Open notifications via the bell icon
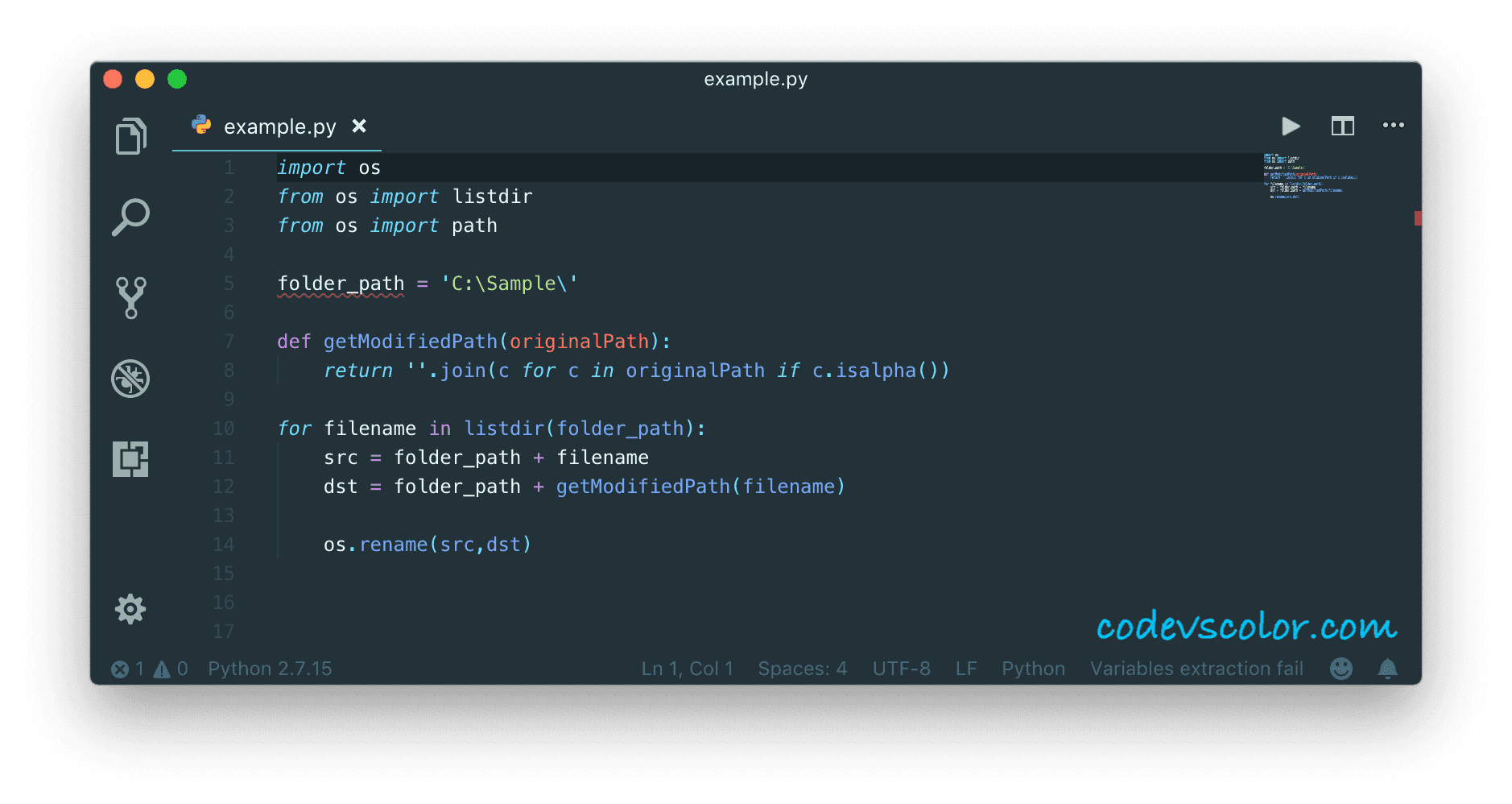This screenshot has height=804, width=1512. (1387, 669)
